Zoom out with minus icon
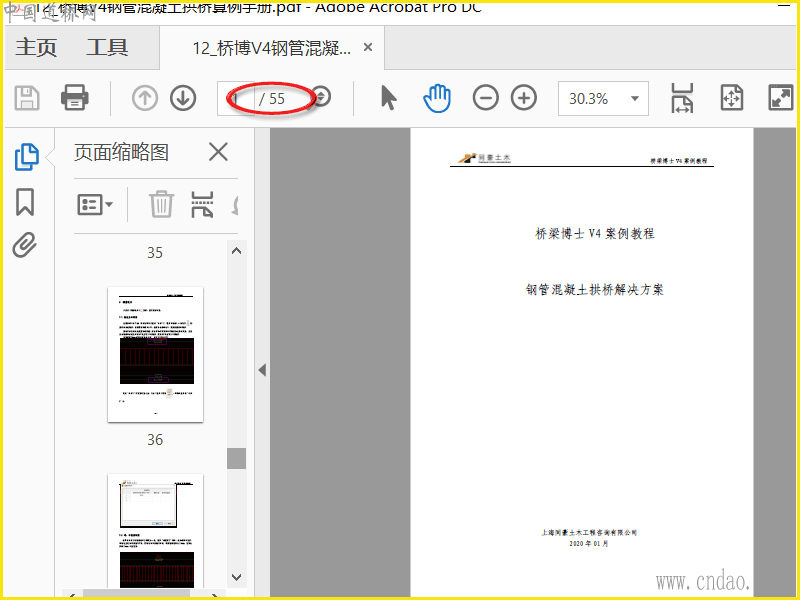Image resolution: width=800 pixels, height=600 pixels. [485, 98]
